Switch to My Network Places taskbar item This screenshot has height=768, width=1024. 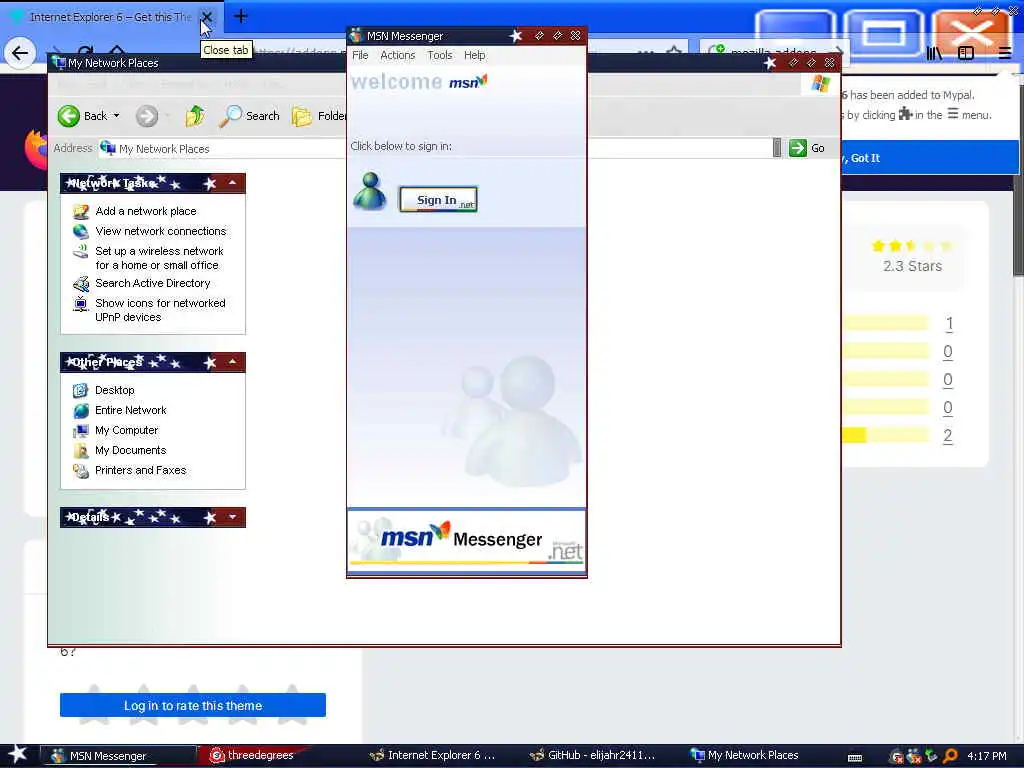[744, 756]
